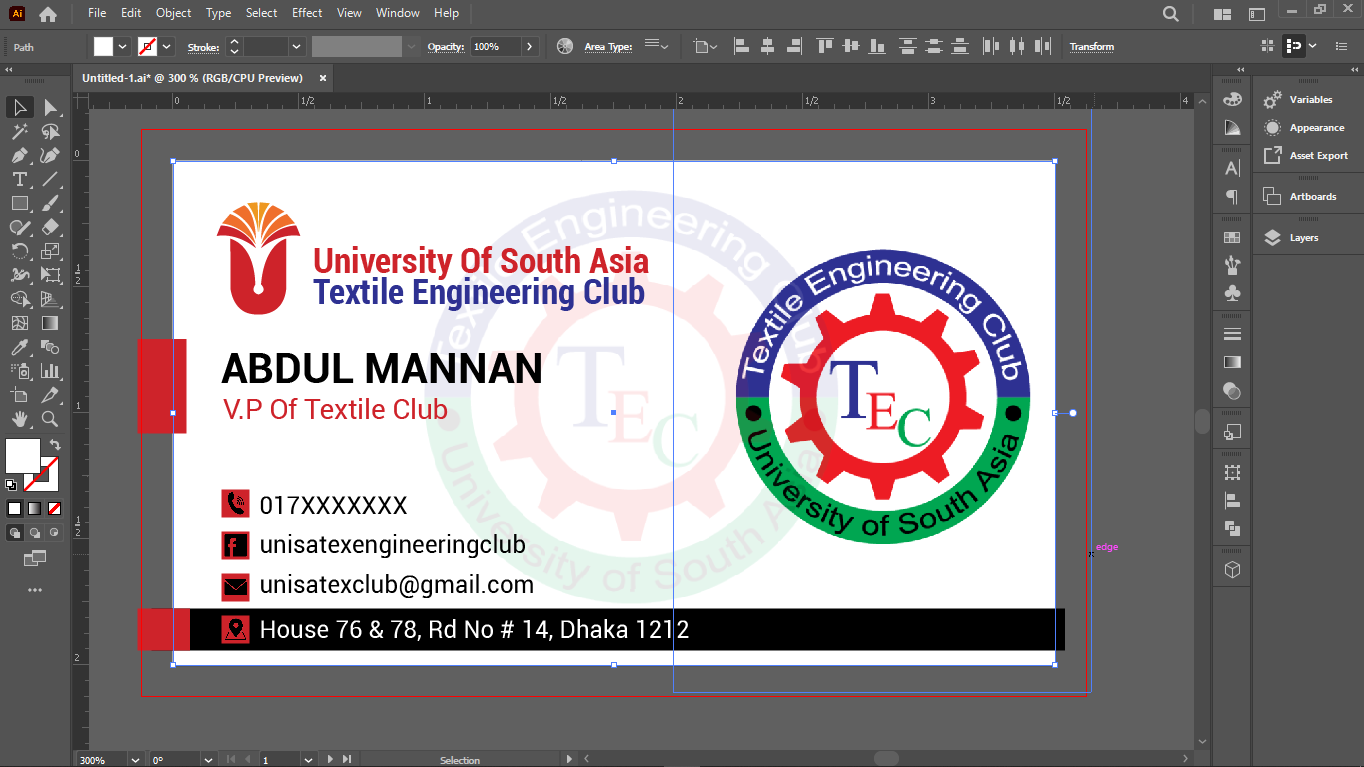The image size is (1364, 767).
Task: Expand the Opacity options arrow
Action: click(x=530, y=47)
